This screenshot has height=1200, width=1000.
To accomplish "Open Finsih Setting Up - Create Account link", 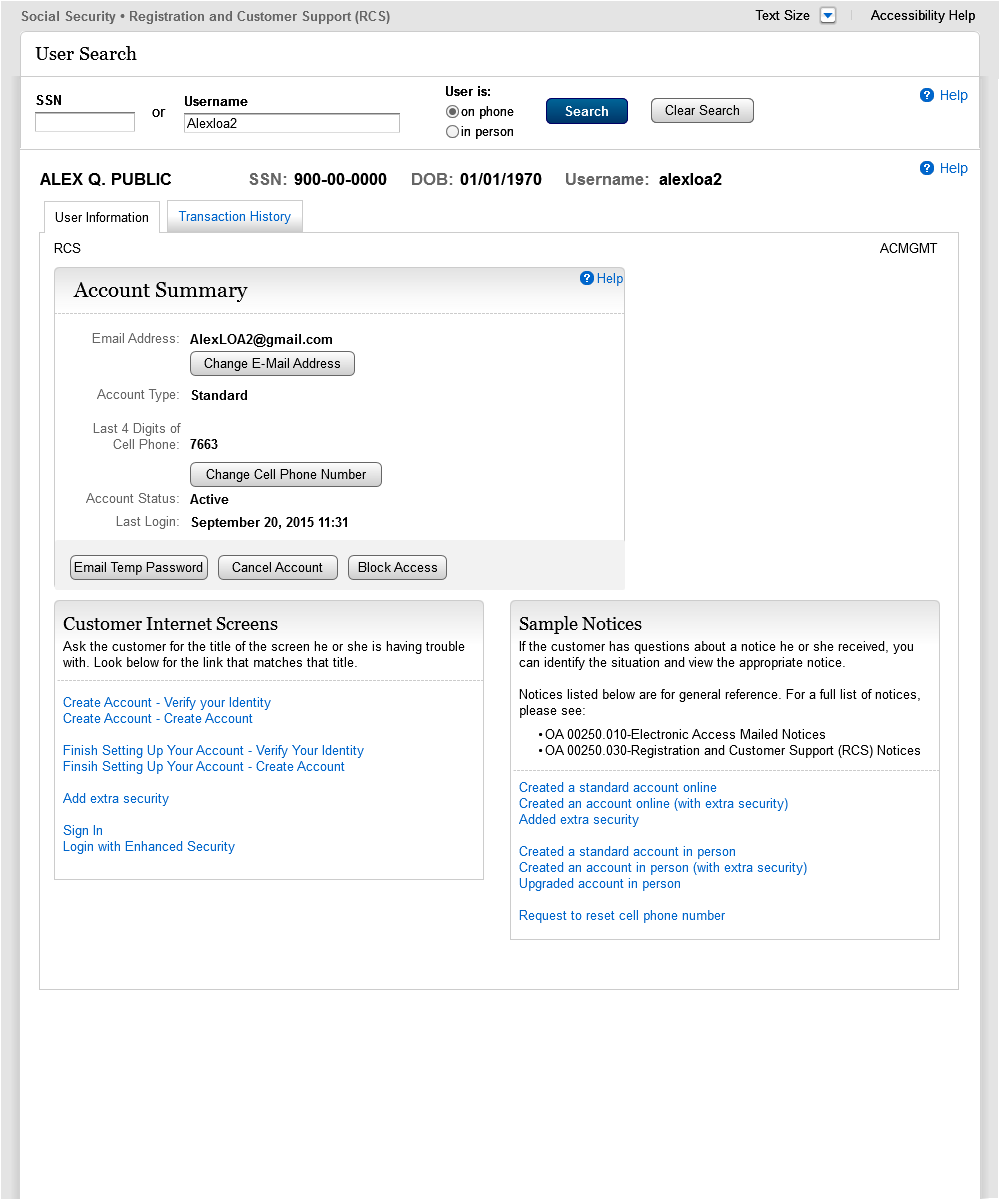I will [x=204, y=766].
